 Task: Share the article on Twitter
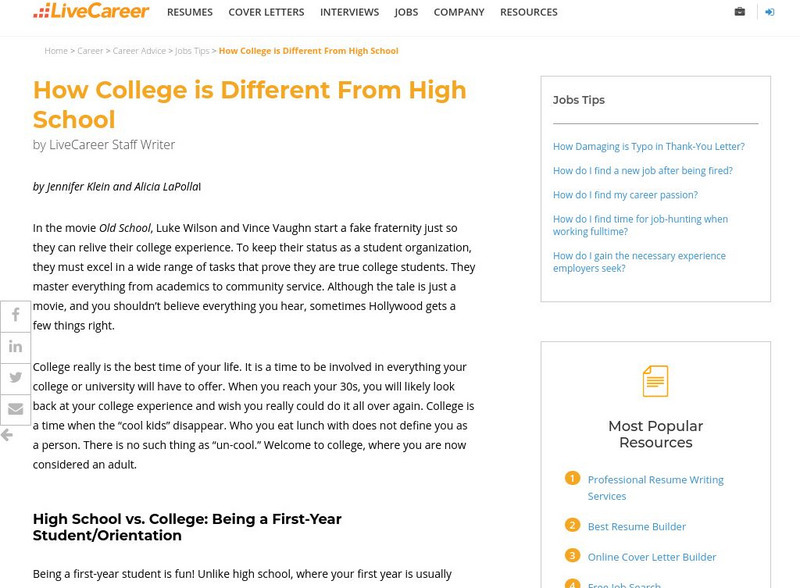(x=15, y=377)
